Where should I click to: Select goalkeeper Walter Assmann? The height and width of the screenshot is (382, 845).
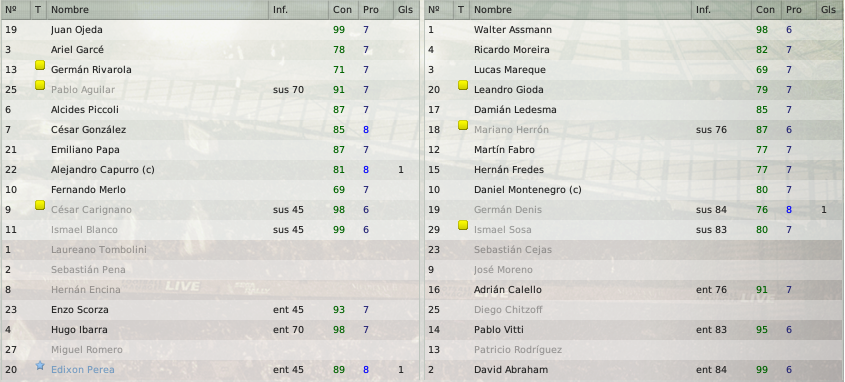[x=634, y=30]
